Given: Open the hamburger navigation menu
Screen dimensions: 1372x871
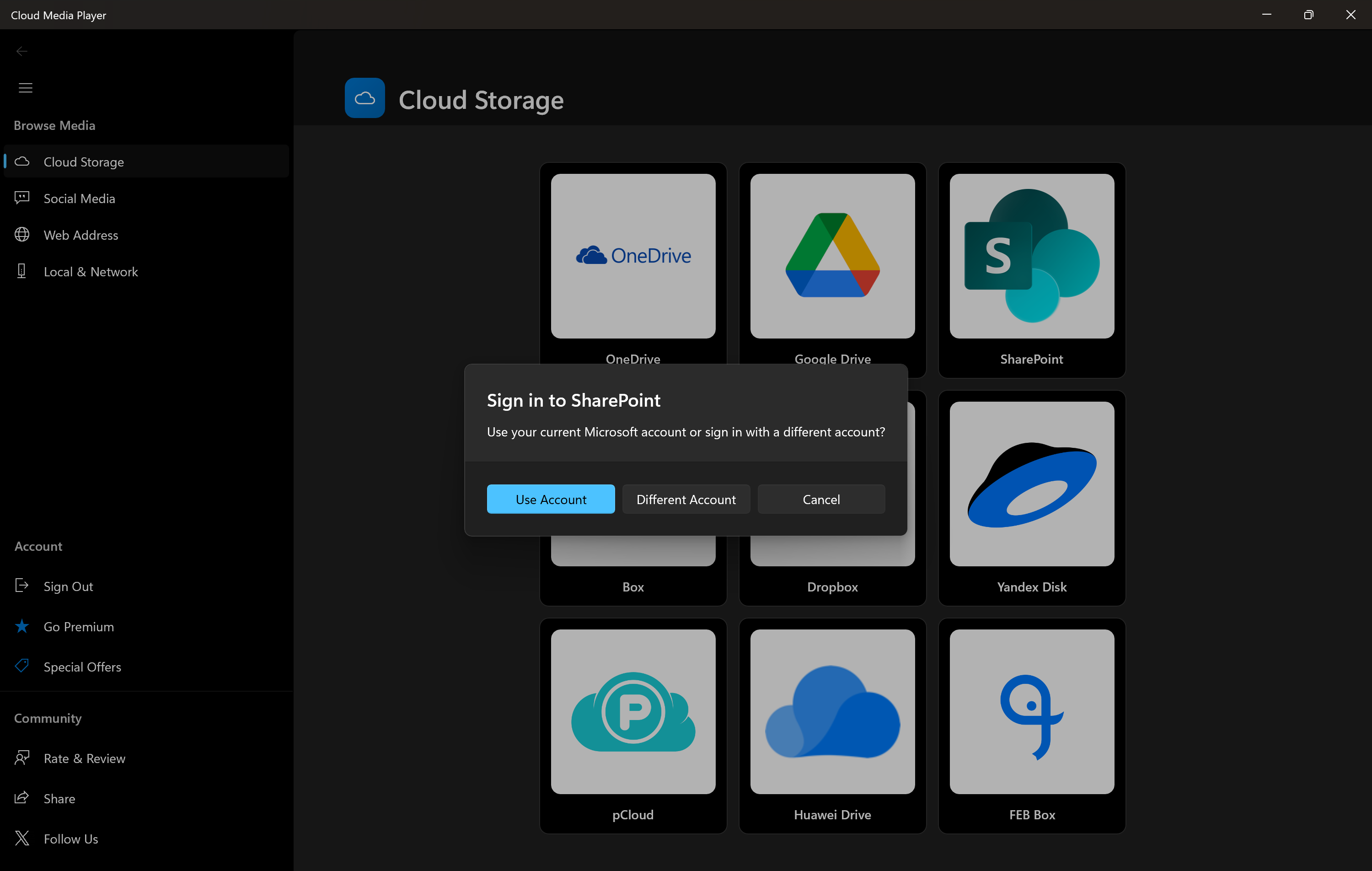Looking at the screenshot, I should point(26,88).
